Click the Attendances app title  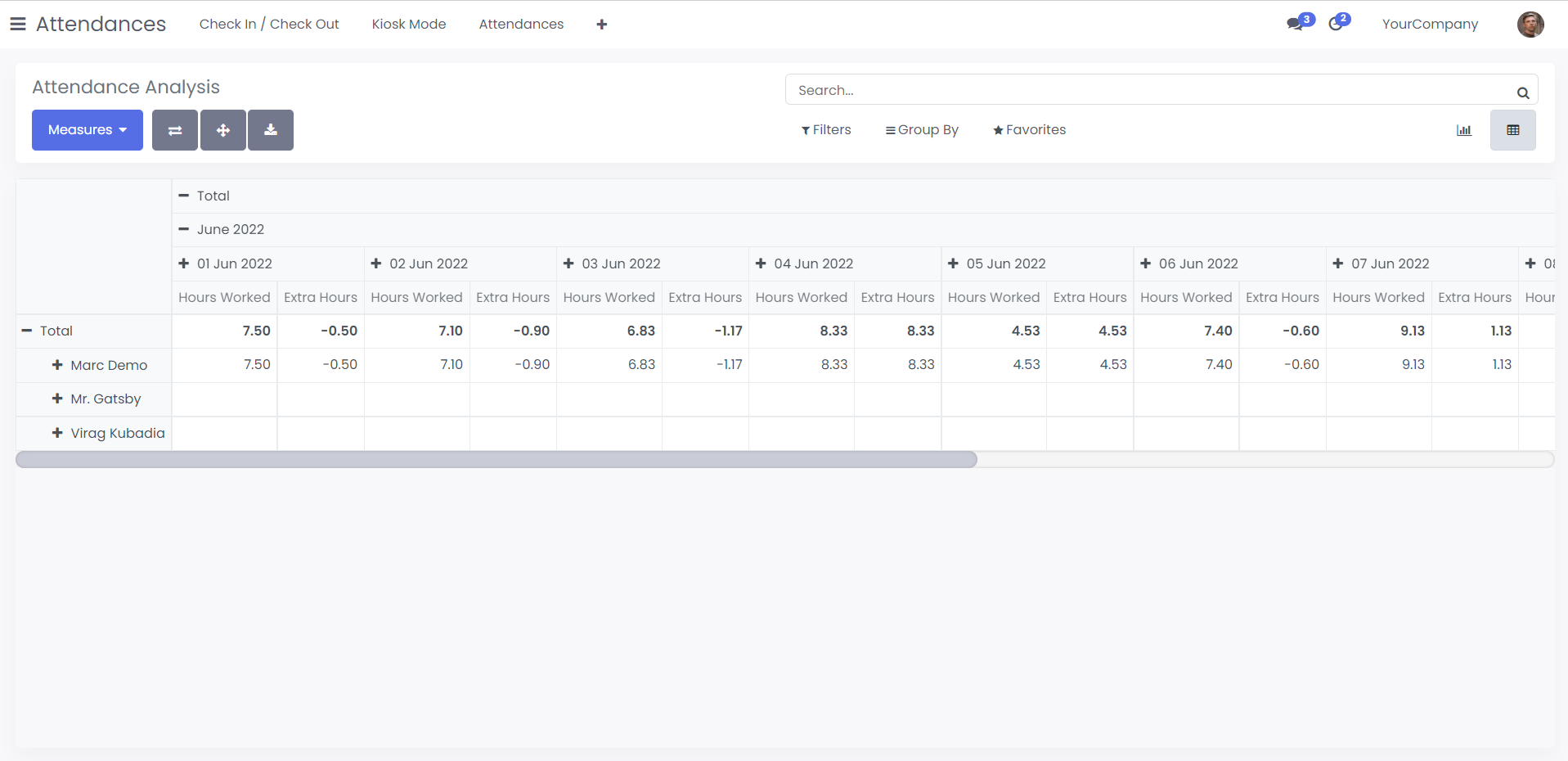(101, 24)
